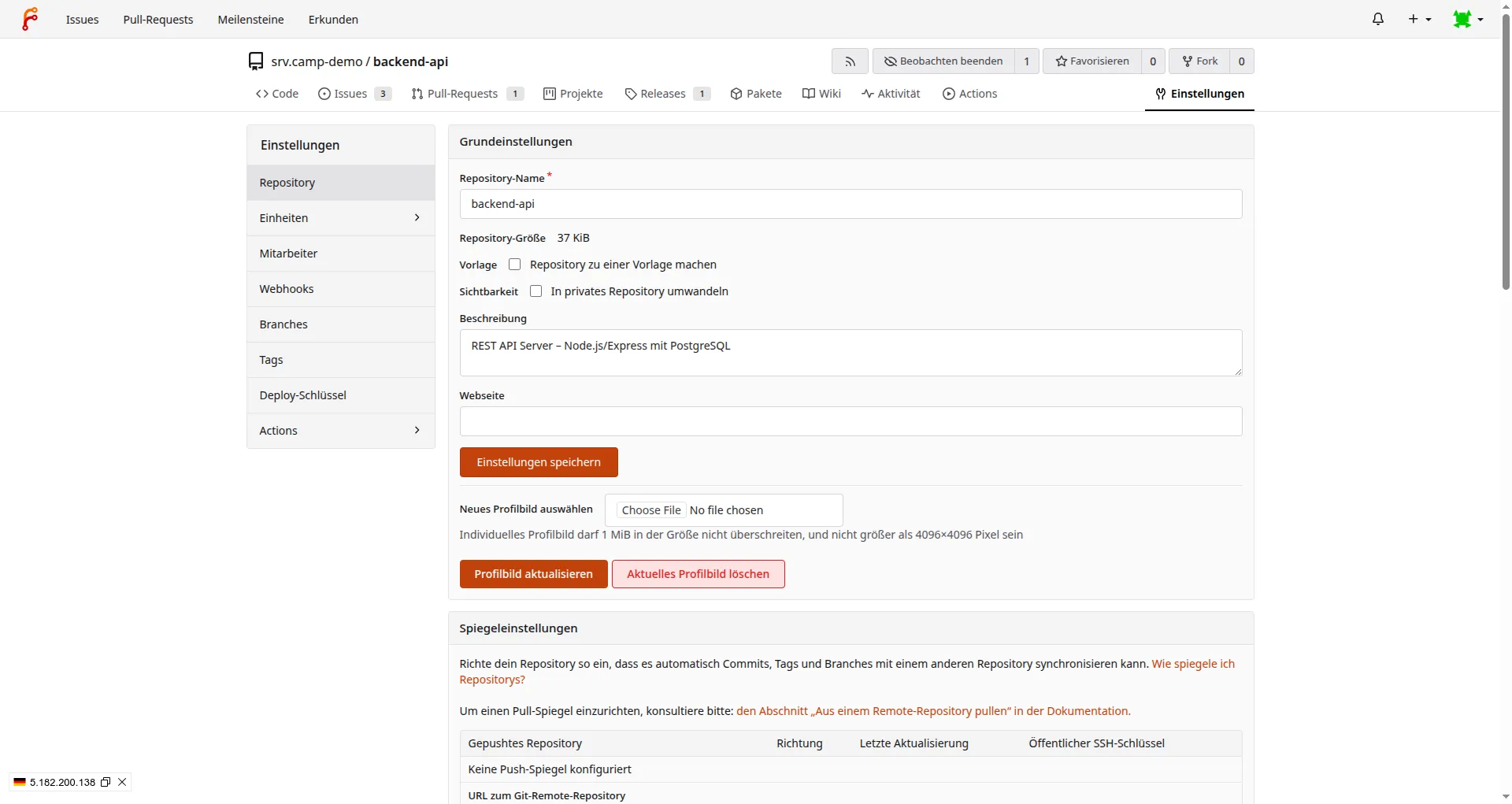This screenshot has height=804, width=1512.
Task: Open the Aktivität tab
Action: (891, 94)
